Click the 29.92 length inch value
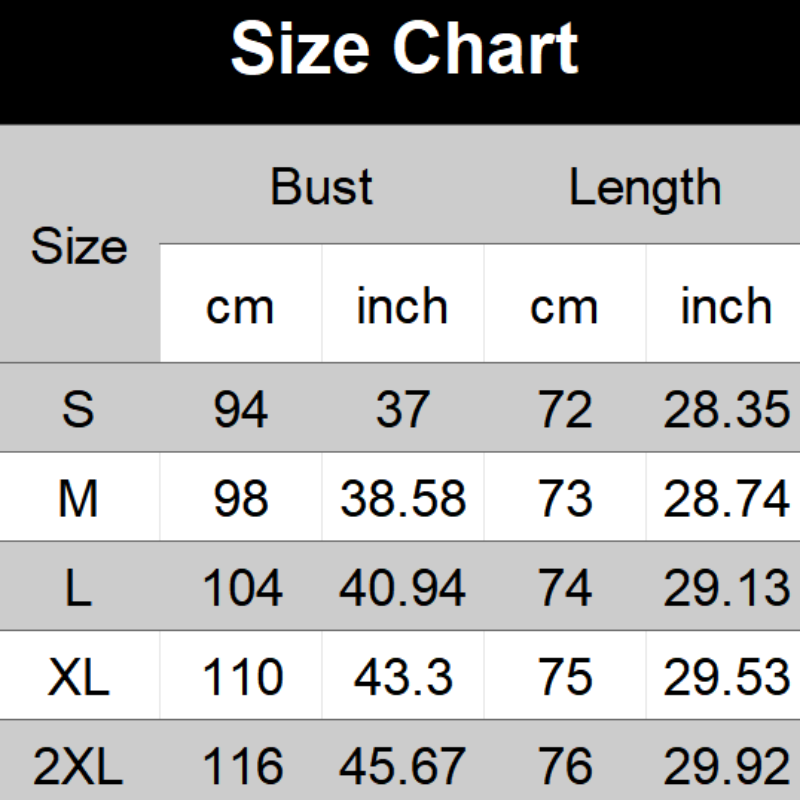Screen dimensions: 800x800 pyautogui.click(x=726, y=767)
